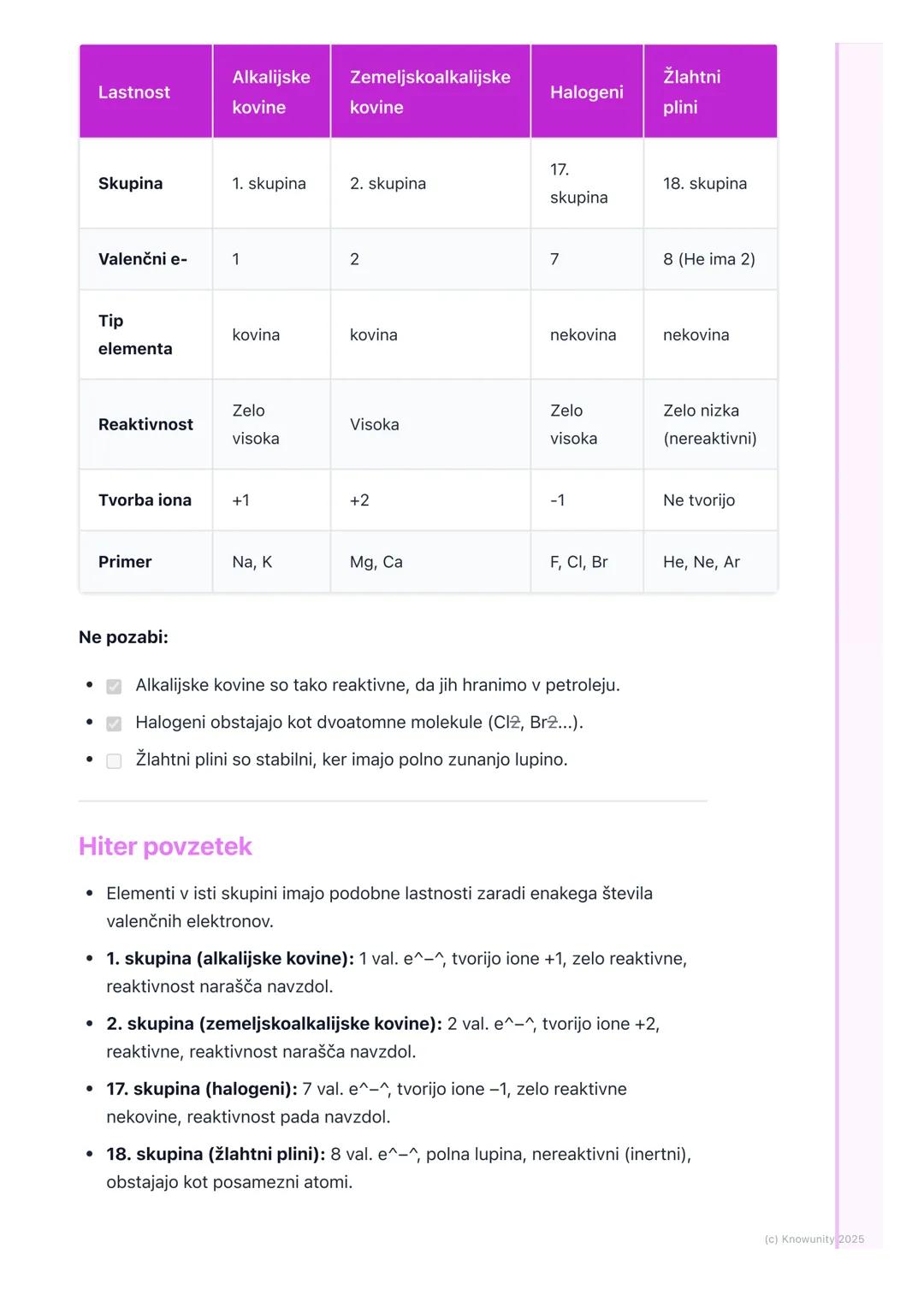
Task: Click the bold '17. skupina (halogeni):' bullet text
Action: click(x=202, y=1089)
